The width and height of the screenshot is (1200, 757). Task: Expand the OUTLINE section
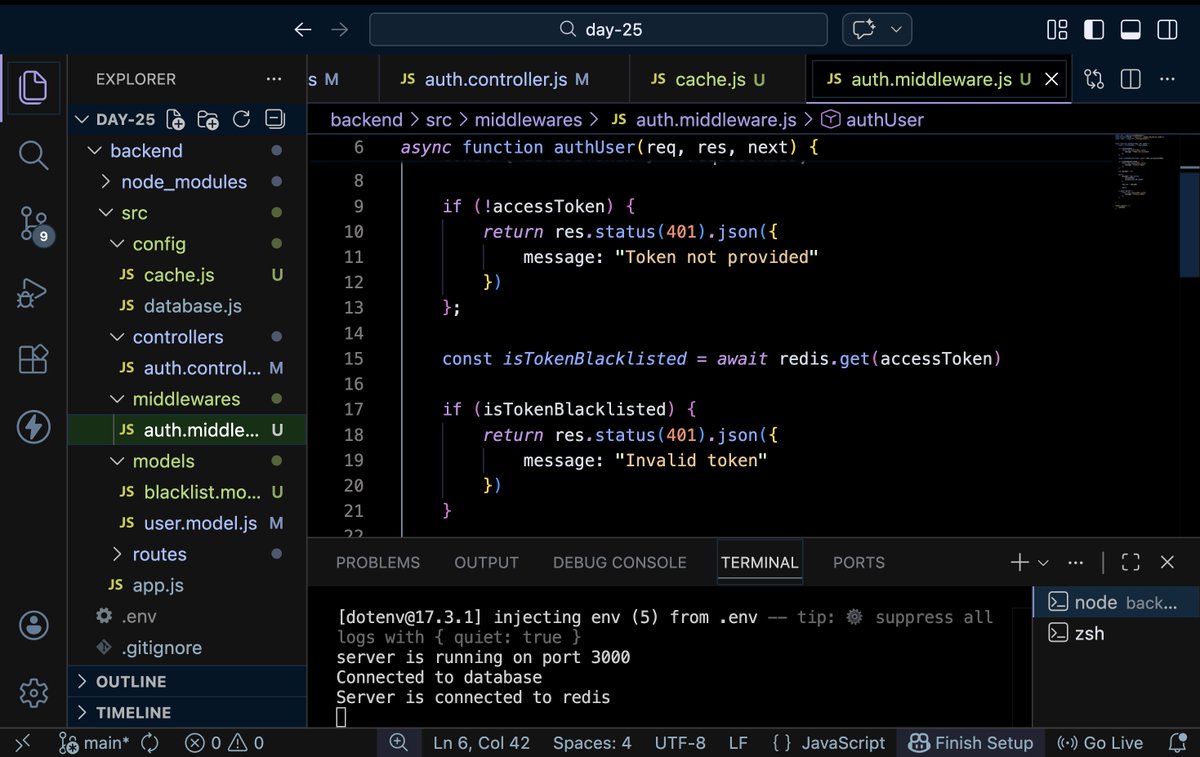(x=187, y=681)
